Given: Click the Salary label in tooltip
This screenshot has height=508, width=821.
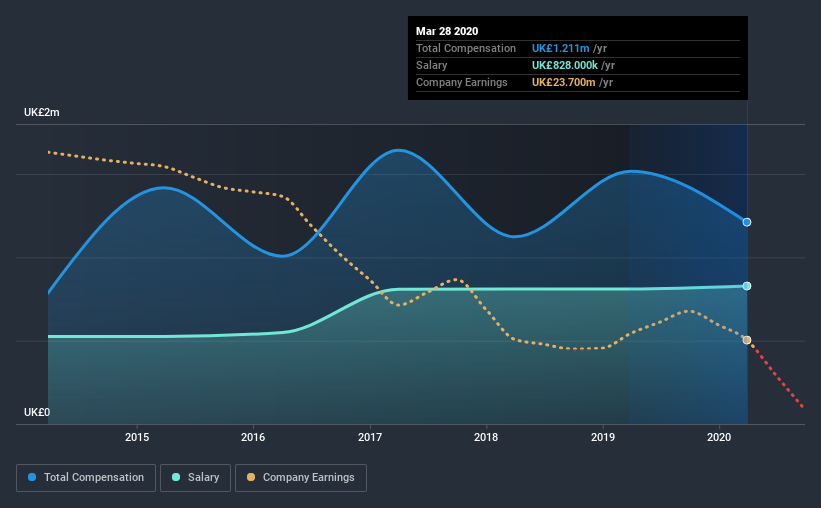Looking at the screenshot, I should point(431,65).
